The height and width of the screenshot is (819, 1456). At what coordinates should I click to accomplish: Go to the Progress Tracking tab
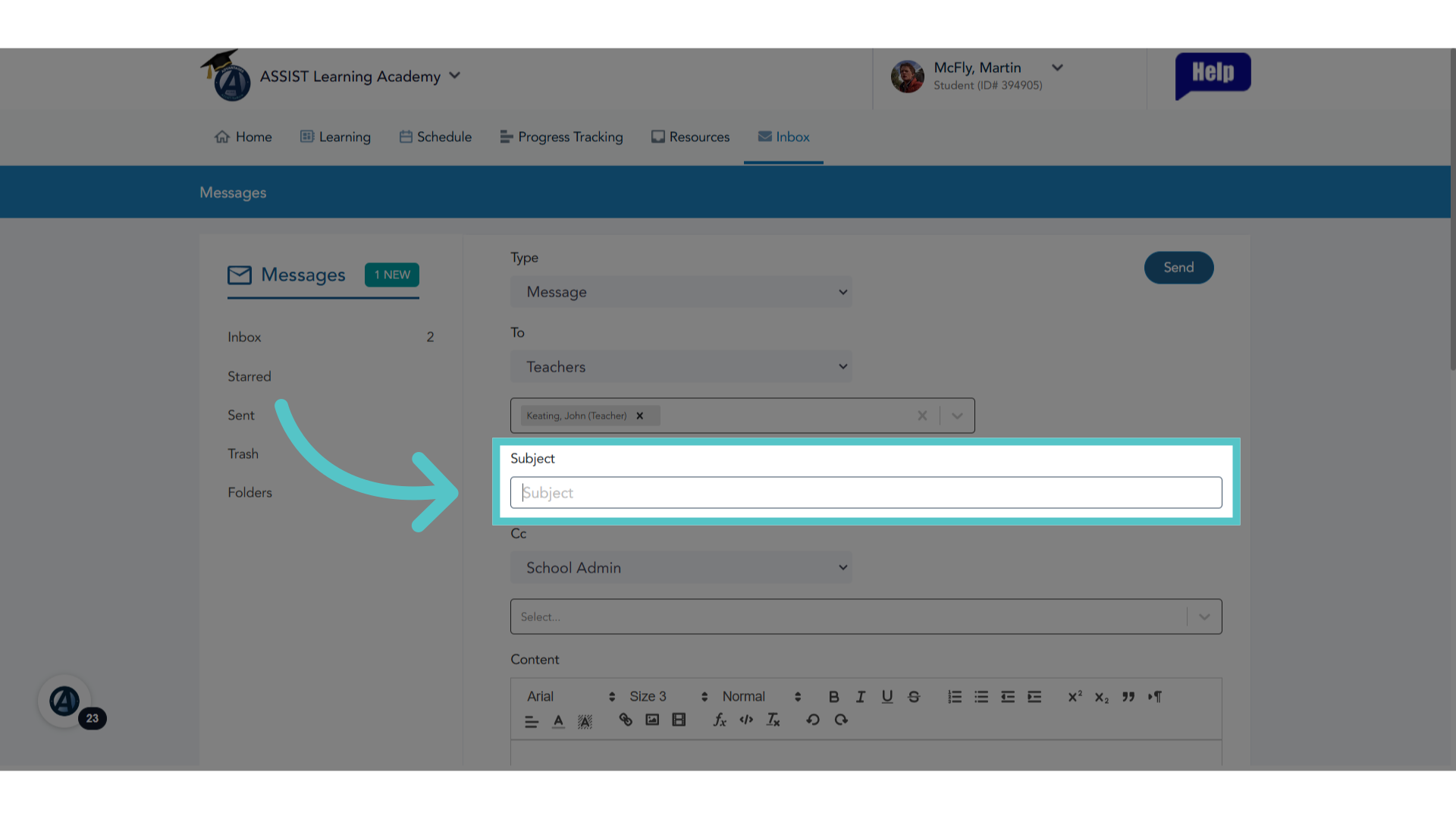[561, 137]
